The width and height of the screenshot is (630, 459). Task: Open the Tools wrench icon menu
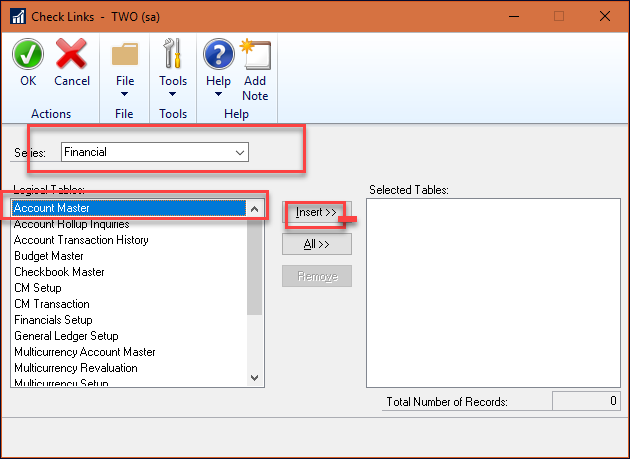[173, 53]
